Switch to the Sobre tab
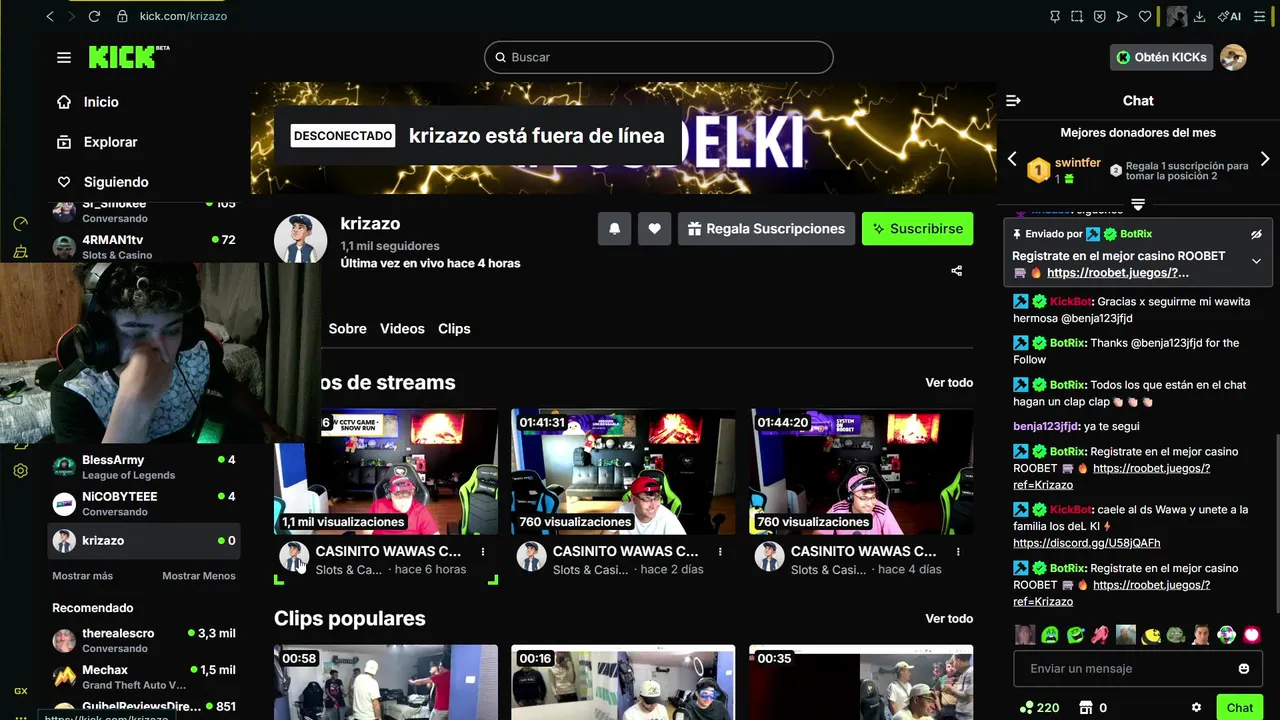 (347, 328)
